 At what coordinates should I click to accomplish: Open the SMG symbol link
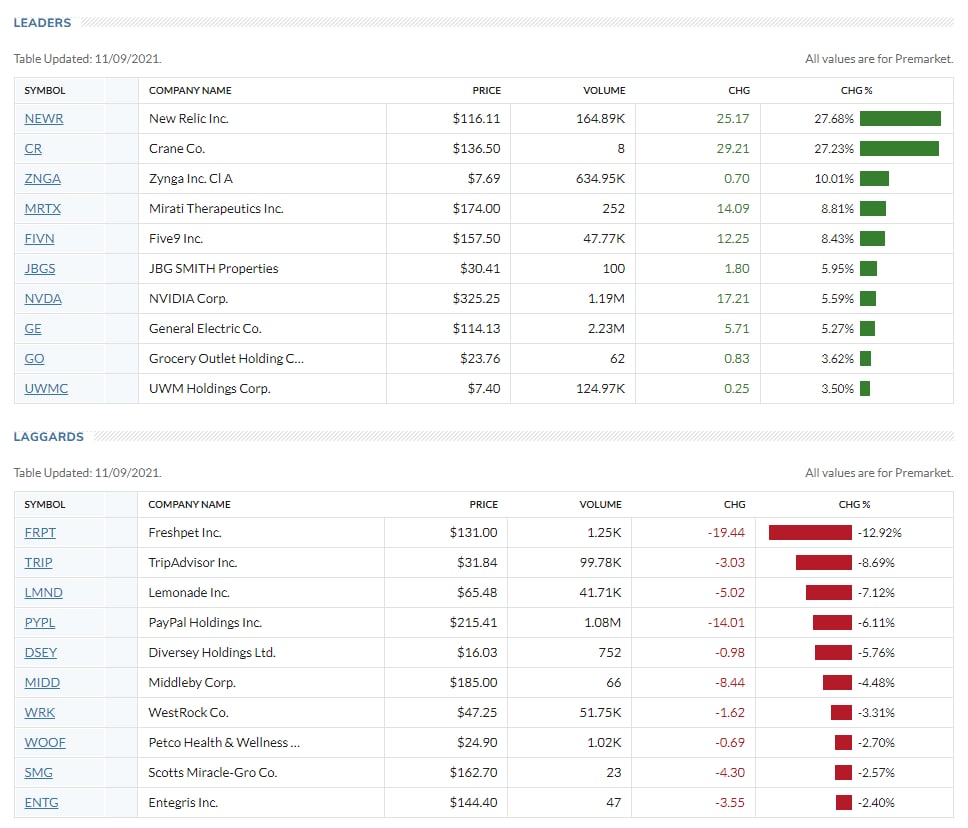39,772
